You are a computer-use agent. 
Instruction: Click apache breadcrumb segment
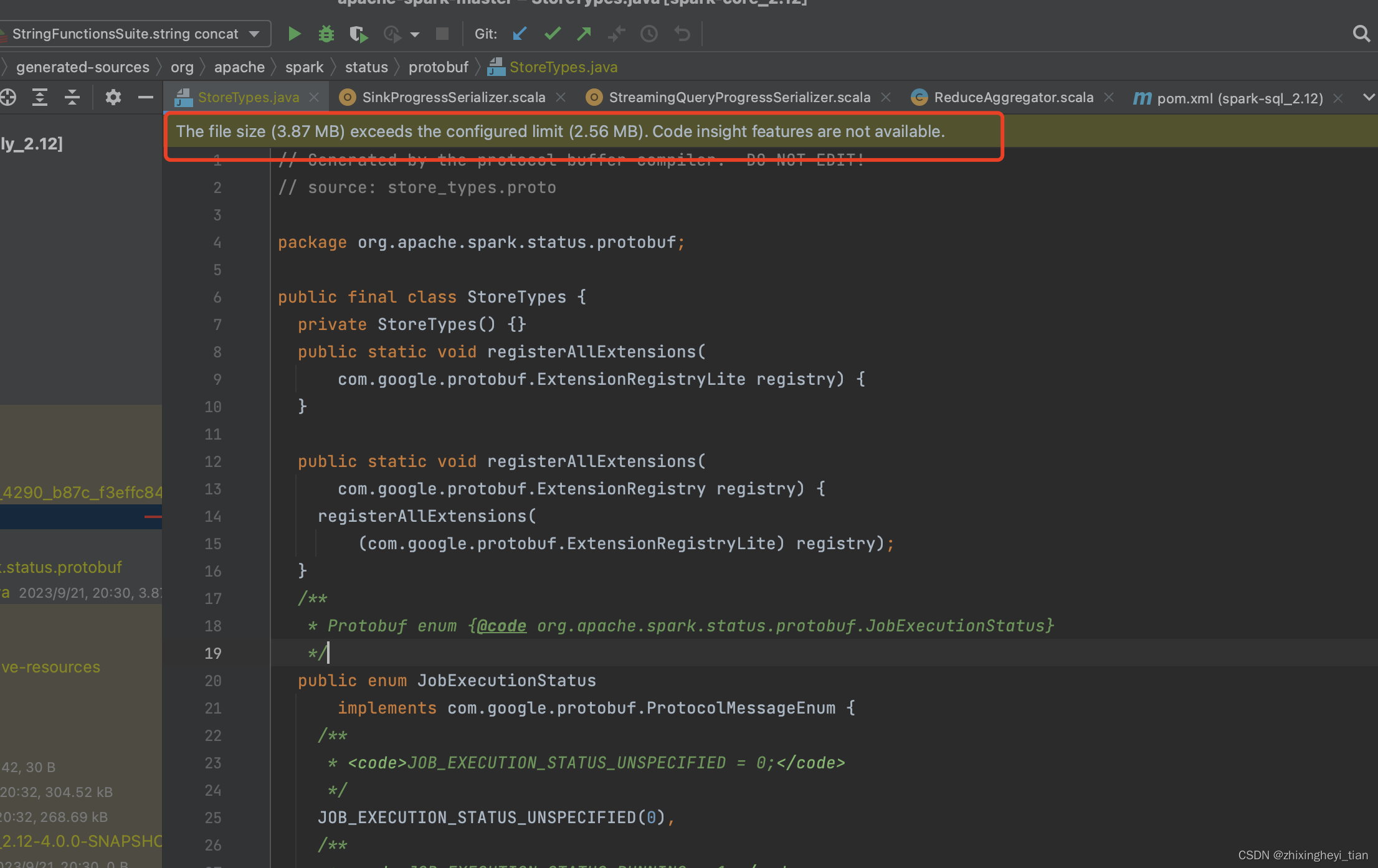point(239,67)
